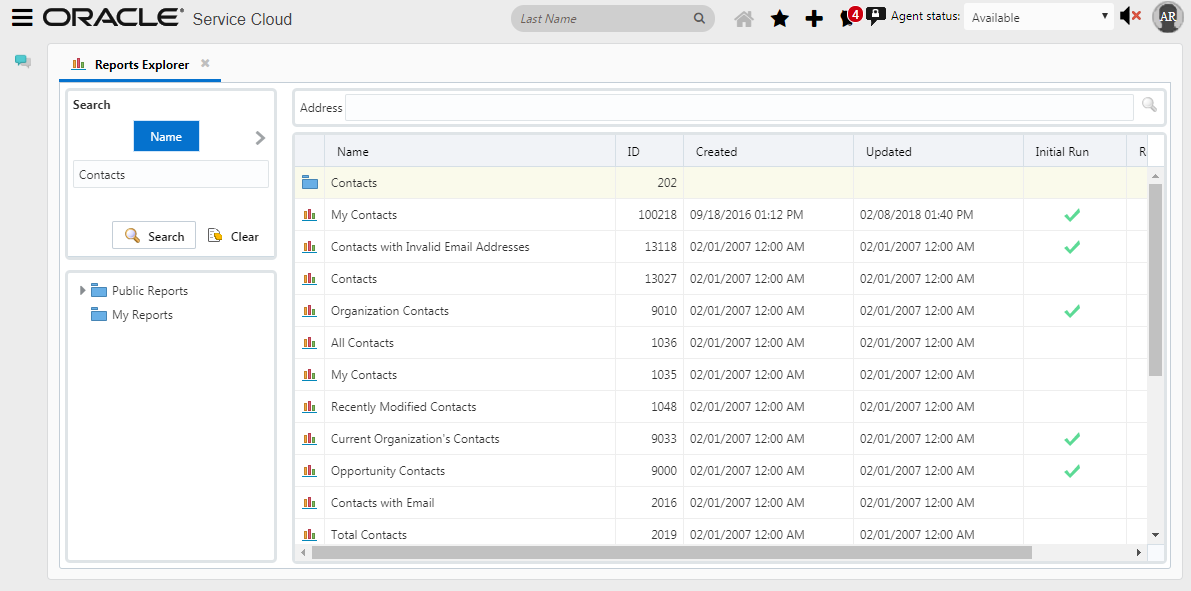Click the Name search field button

coord(166,136)
